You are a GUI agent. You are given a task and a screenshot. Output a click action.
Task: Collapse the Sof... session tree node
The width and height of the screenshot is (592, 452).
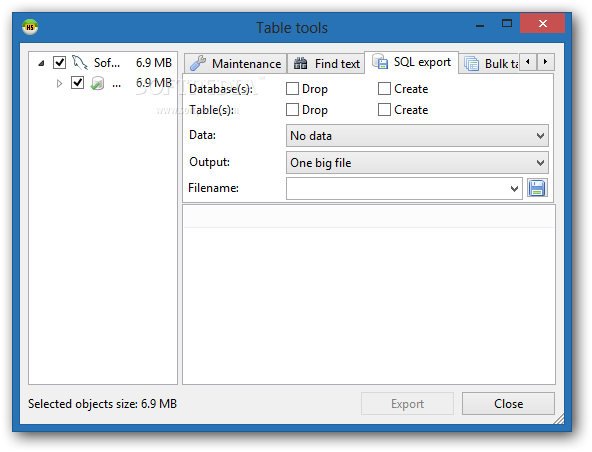[x=41, y=63]
